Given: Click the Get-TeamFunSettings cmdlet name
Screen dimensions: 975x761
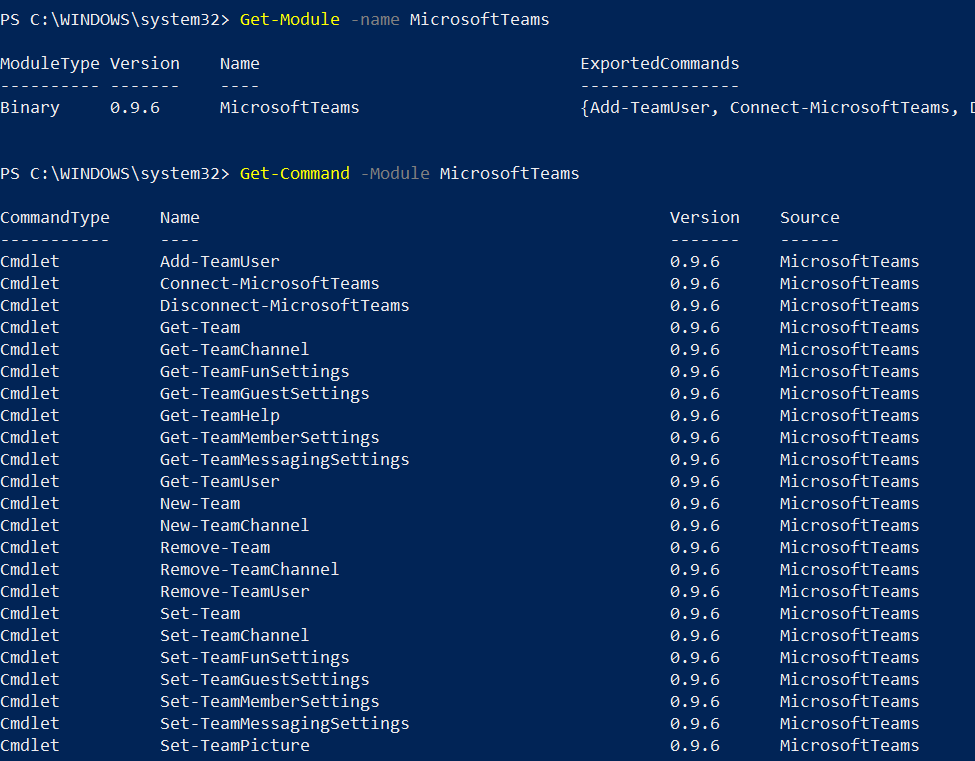Looking at the screenshot, I should (254, 371).
